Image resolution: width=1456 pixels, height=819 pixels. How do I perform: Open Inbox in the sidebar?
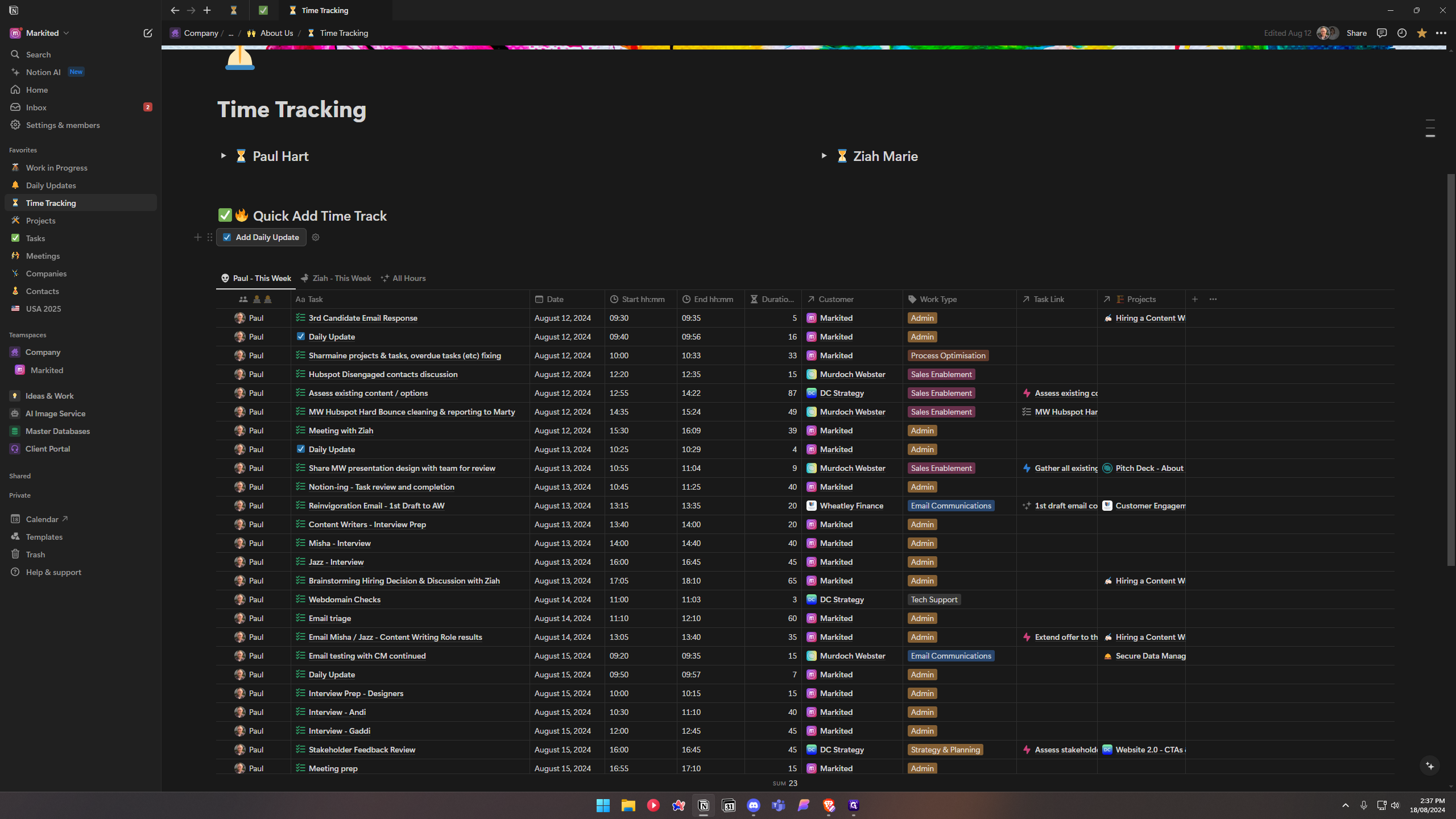point(36,107)
